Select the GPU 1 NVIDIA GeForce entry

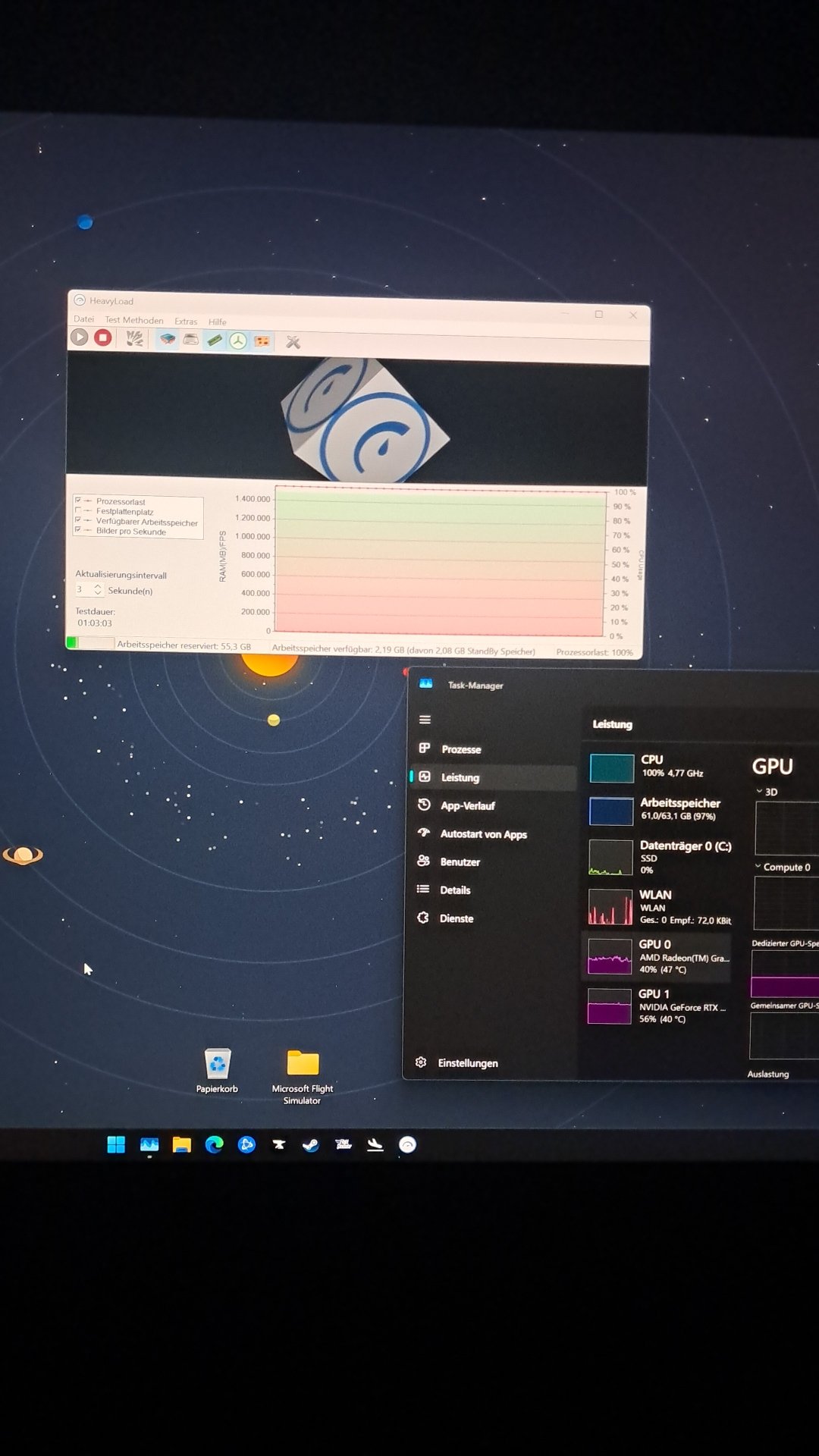tap(657, 1006)
